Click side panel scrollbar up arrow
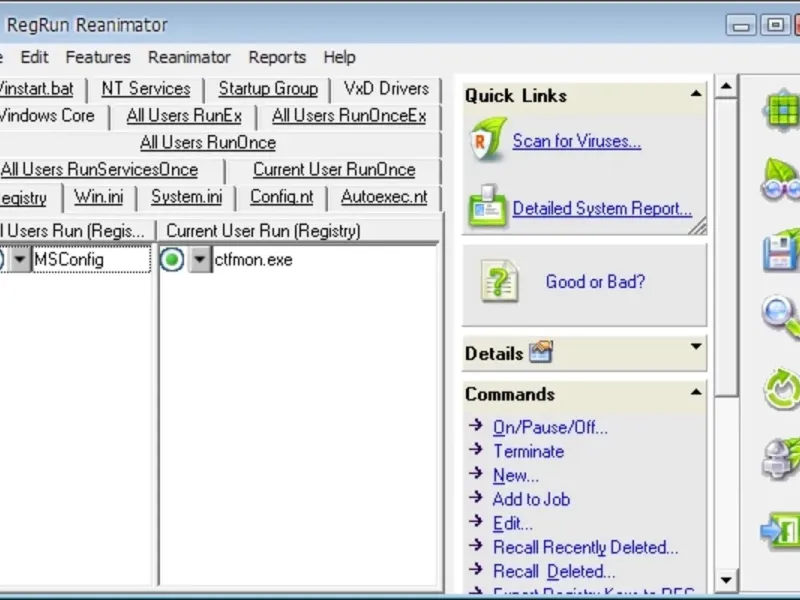Screen dimensions: 800x600 click(726, 86)
